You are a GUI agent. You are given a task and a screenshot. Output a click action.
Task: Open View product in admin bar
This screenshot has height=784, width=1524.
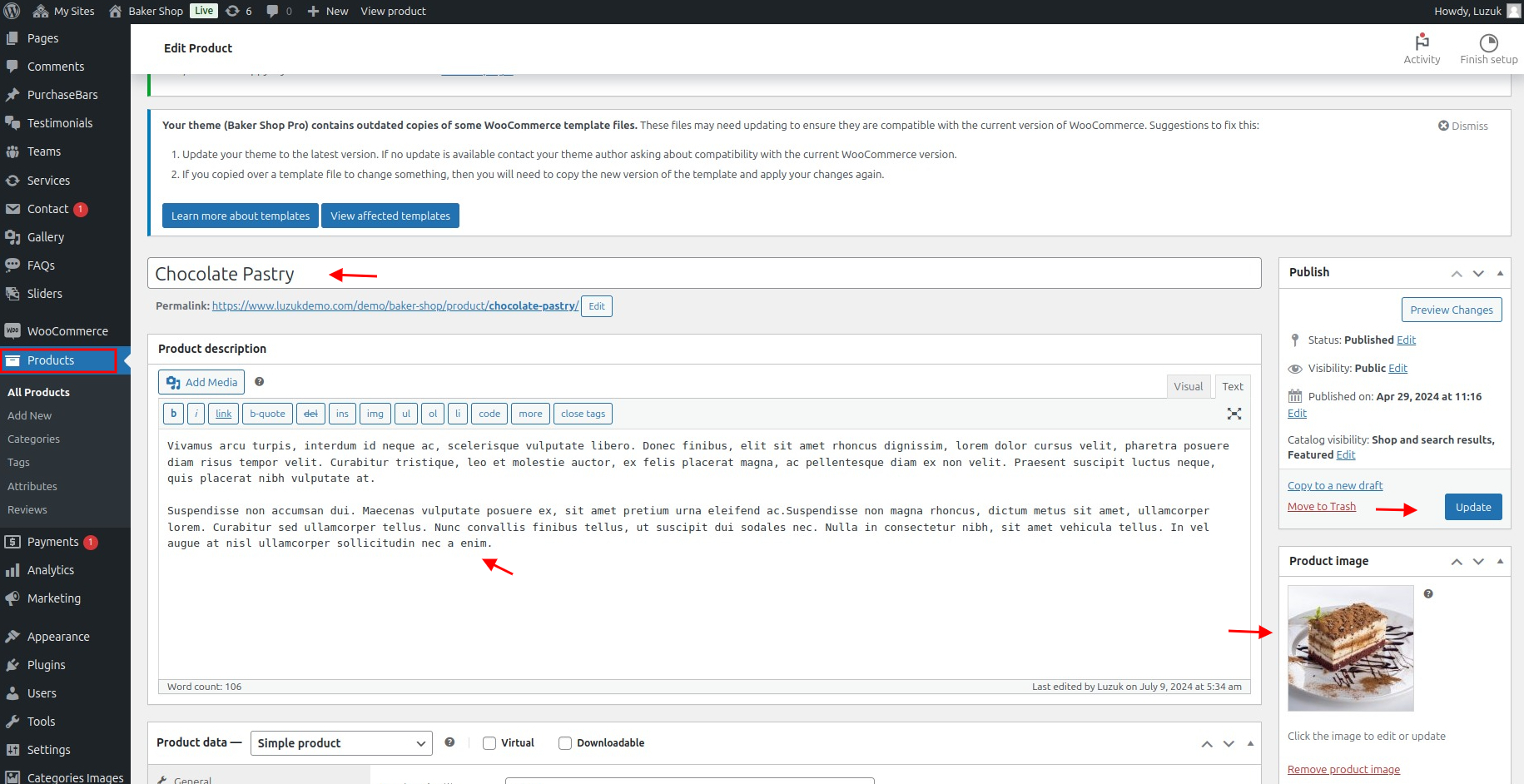393,11
